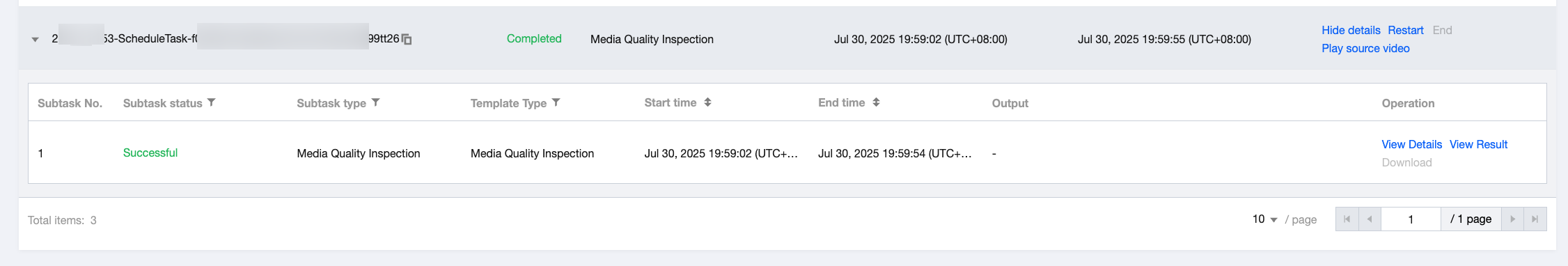Screen dimensions: 1568x266
Task: Click the Download link for subtask 1
Action: tap(1406, 162)
